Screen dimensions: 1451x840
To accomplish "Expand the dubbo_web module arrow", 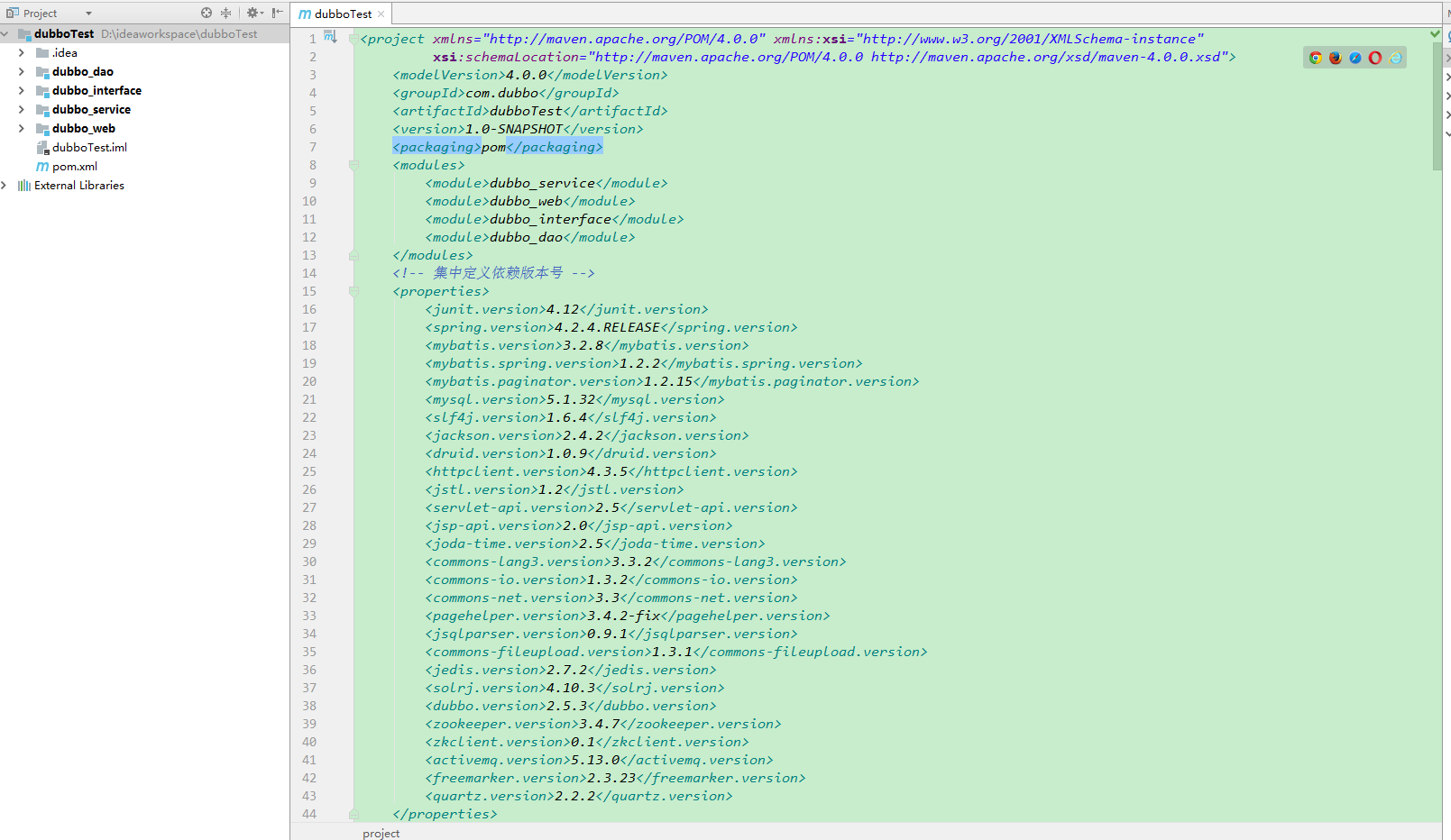I will pyautogui.click(x=22, y=128).
